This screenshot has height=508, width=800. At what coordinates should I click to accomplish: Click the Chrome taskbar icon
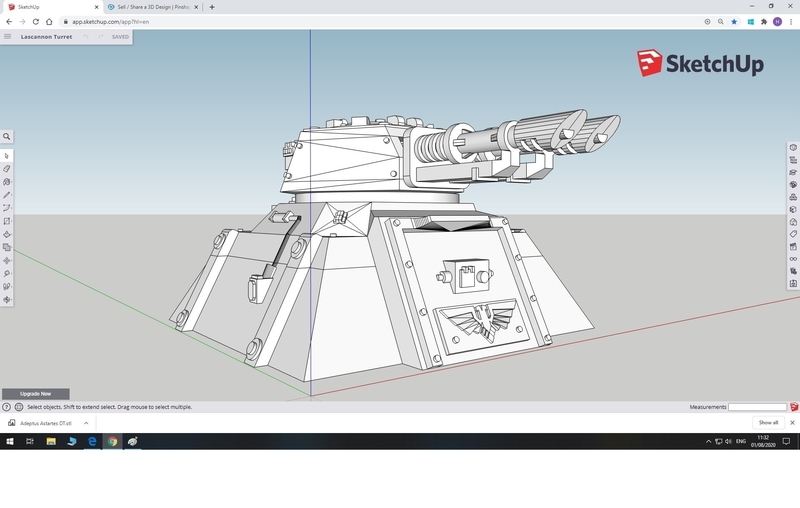(112, 442)
